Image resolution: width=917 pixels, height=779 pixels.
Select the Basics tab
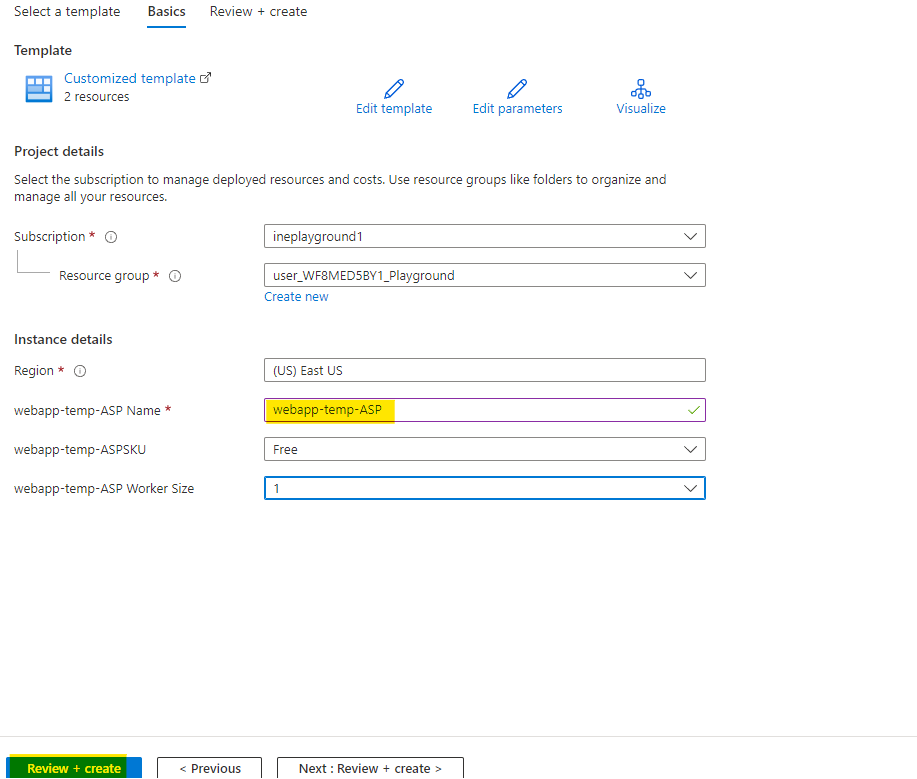pyautogui.click(x=166, y=12)
